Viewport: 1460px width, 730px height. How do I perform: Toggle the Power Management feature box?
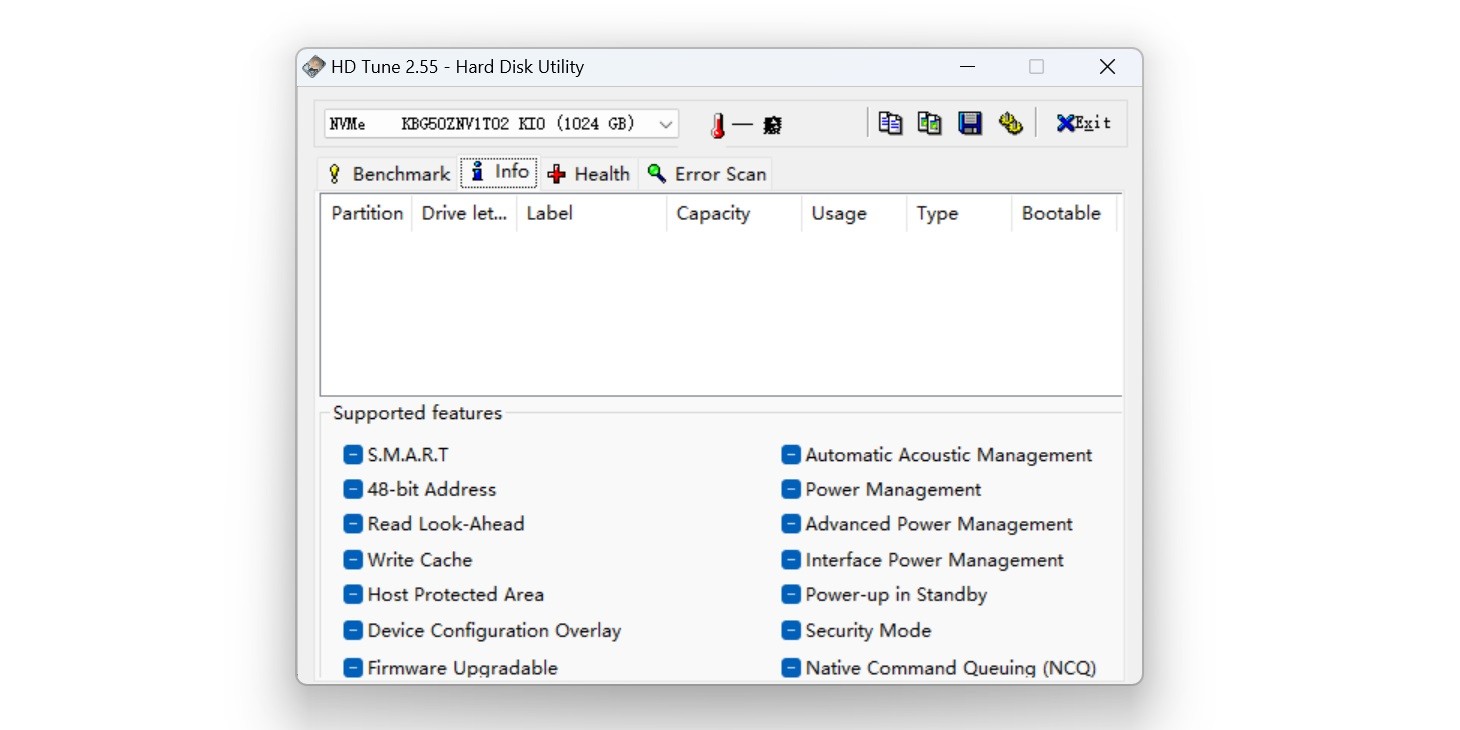coord(790,490)
